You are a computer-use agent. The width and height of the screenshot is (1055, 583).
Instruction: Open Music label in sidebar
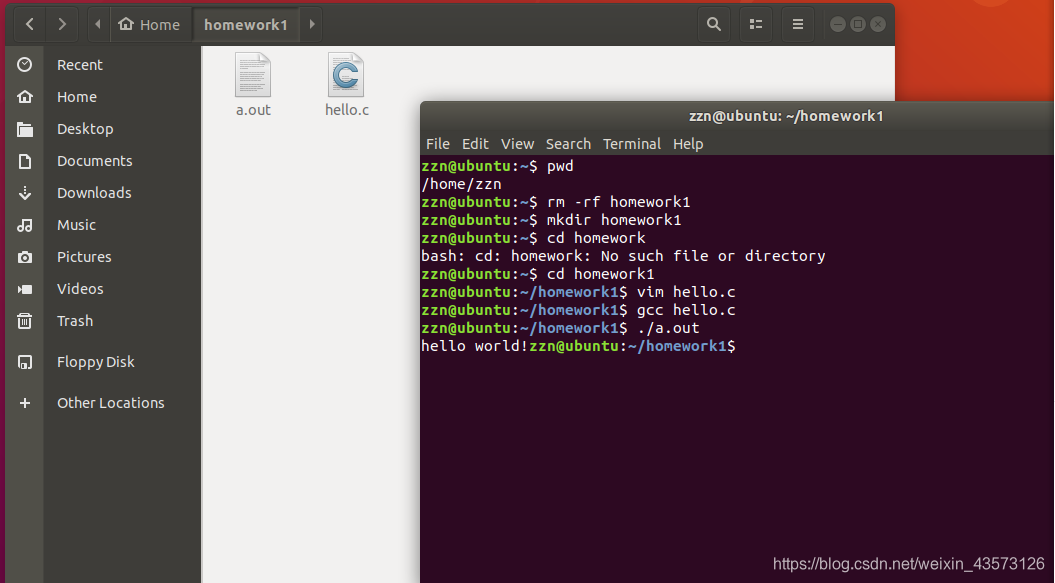76,225
